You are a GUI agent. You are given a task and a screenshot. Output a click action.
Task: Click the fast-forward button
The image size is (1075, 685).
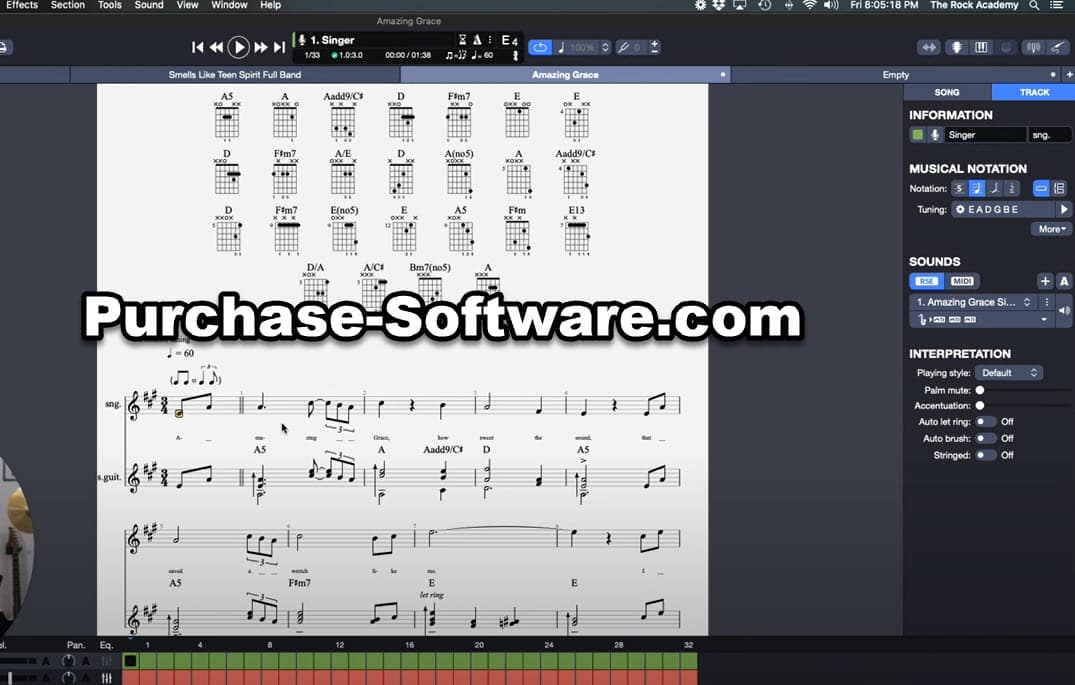pos(261,47)
